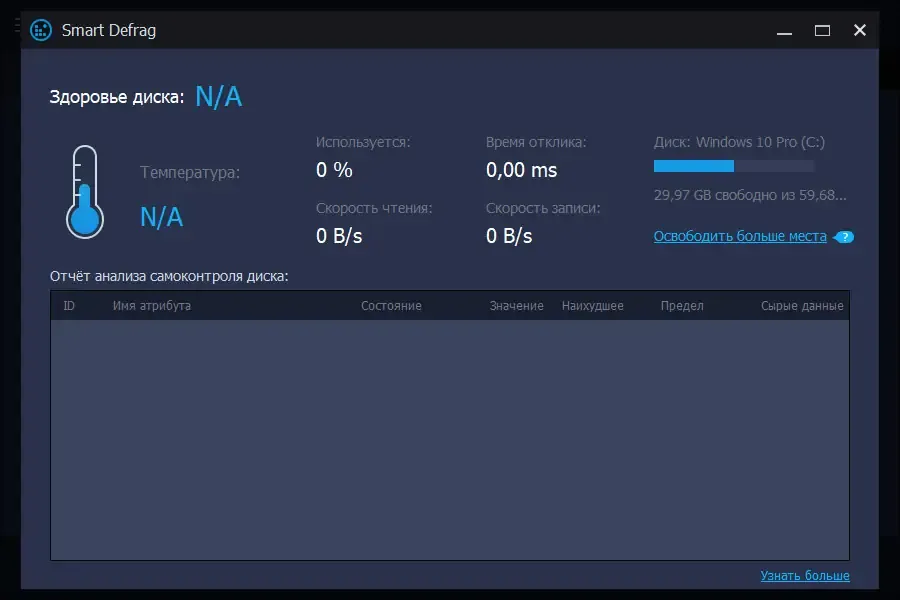
Task: Click the N/A disk health value
Action: (219, 96)
